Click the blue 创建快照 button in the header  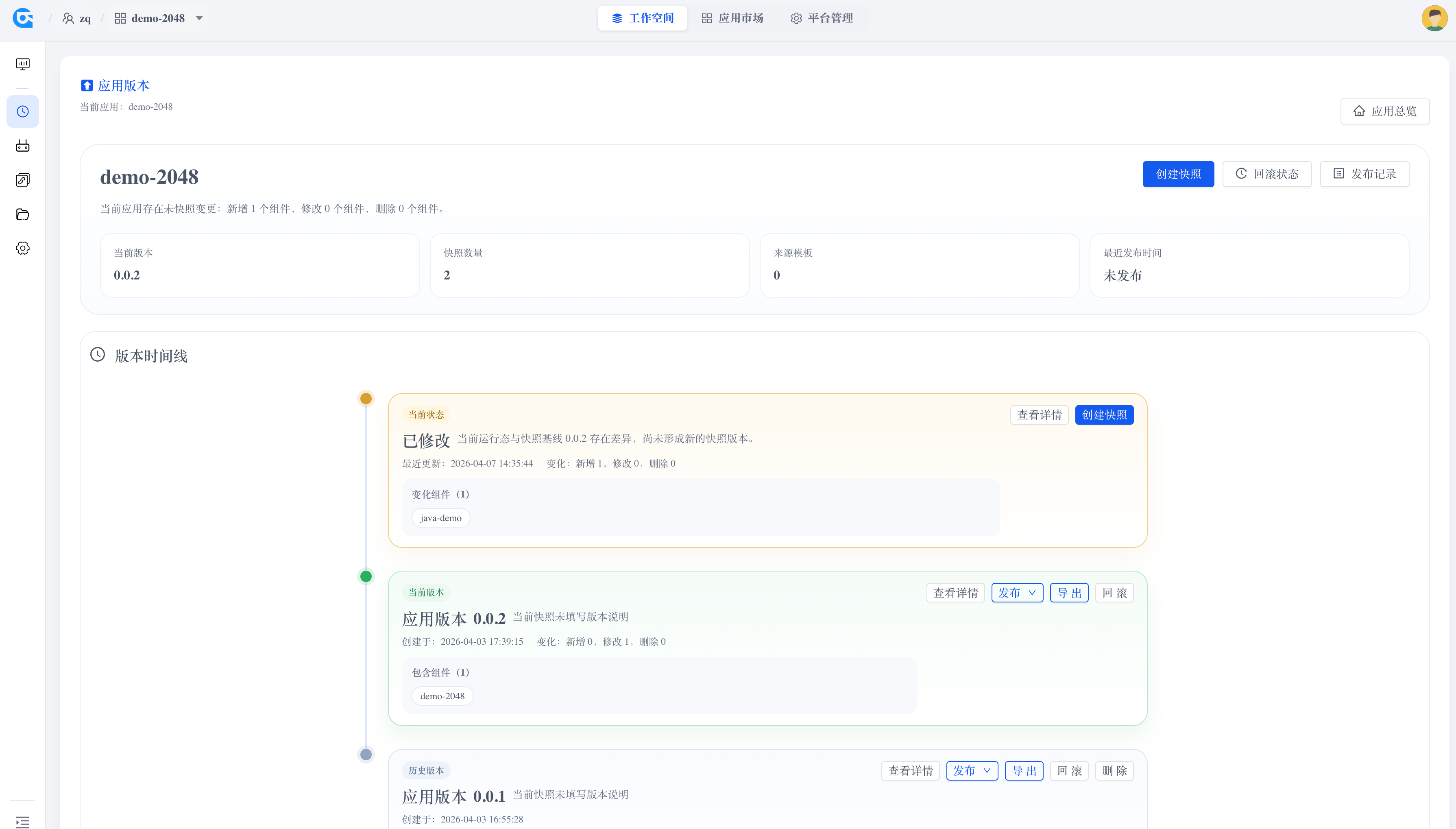tap(1178, 174)
